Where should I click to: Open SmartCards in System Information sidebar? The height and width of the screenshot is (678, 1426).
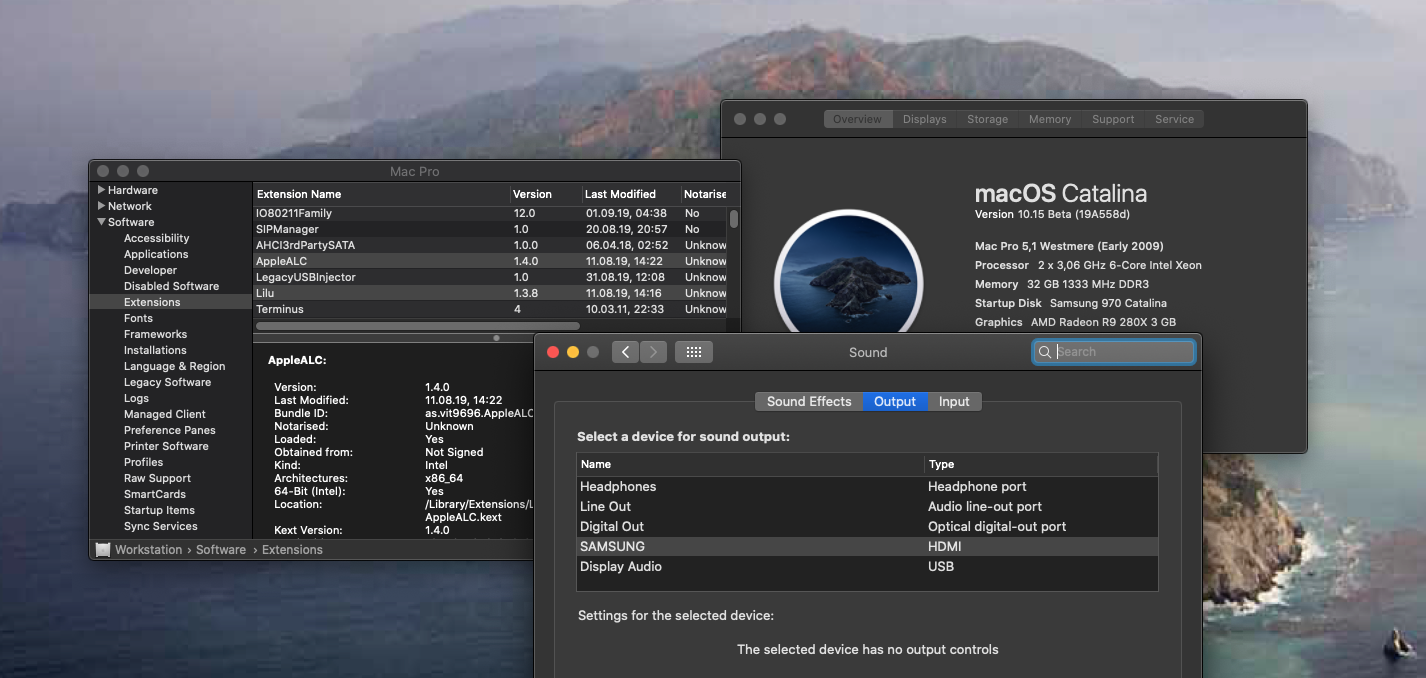point(155,494)
